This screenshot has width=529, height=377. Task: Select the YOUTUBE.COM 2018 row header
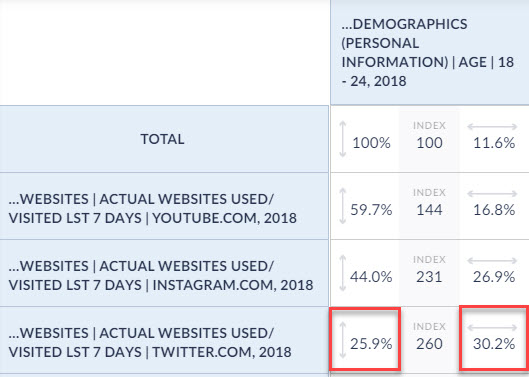coord(164,206)
